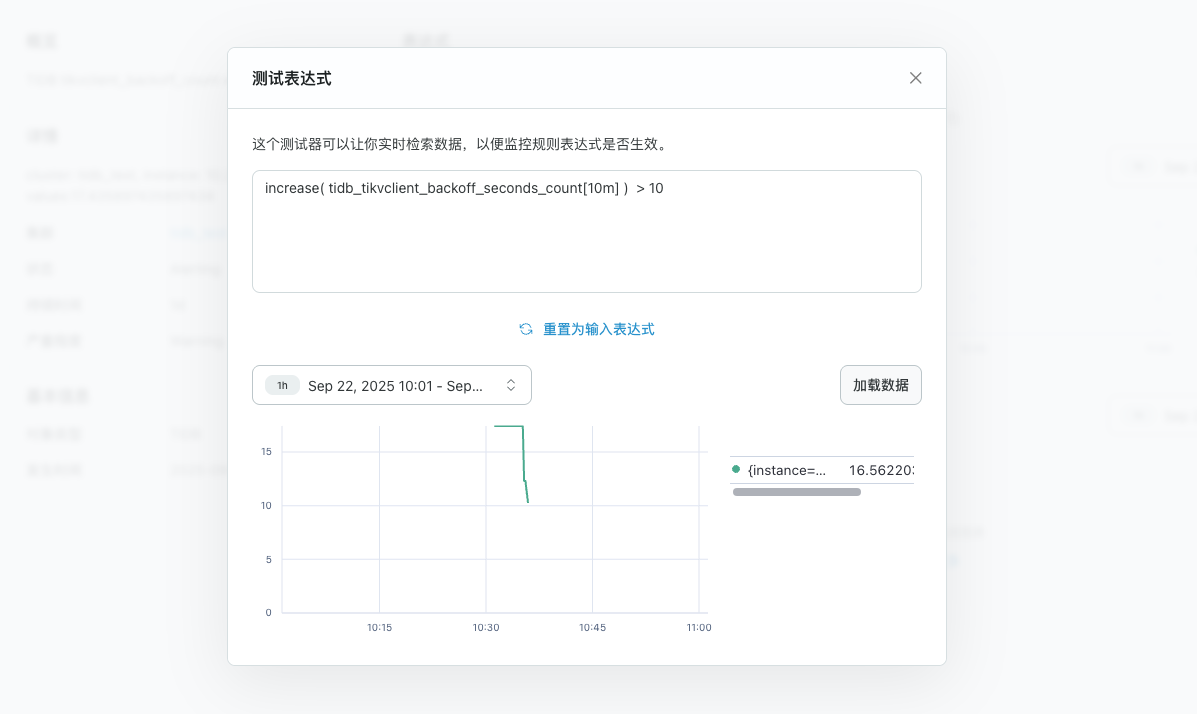Image resolution: width=1197 pixels, height=714 pixels.
Task: Click the up-down chevron in the time range selector
Action: [x=511, y=385]
